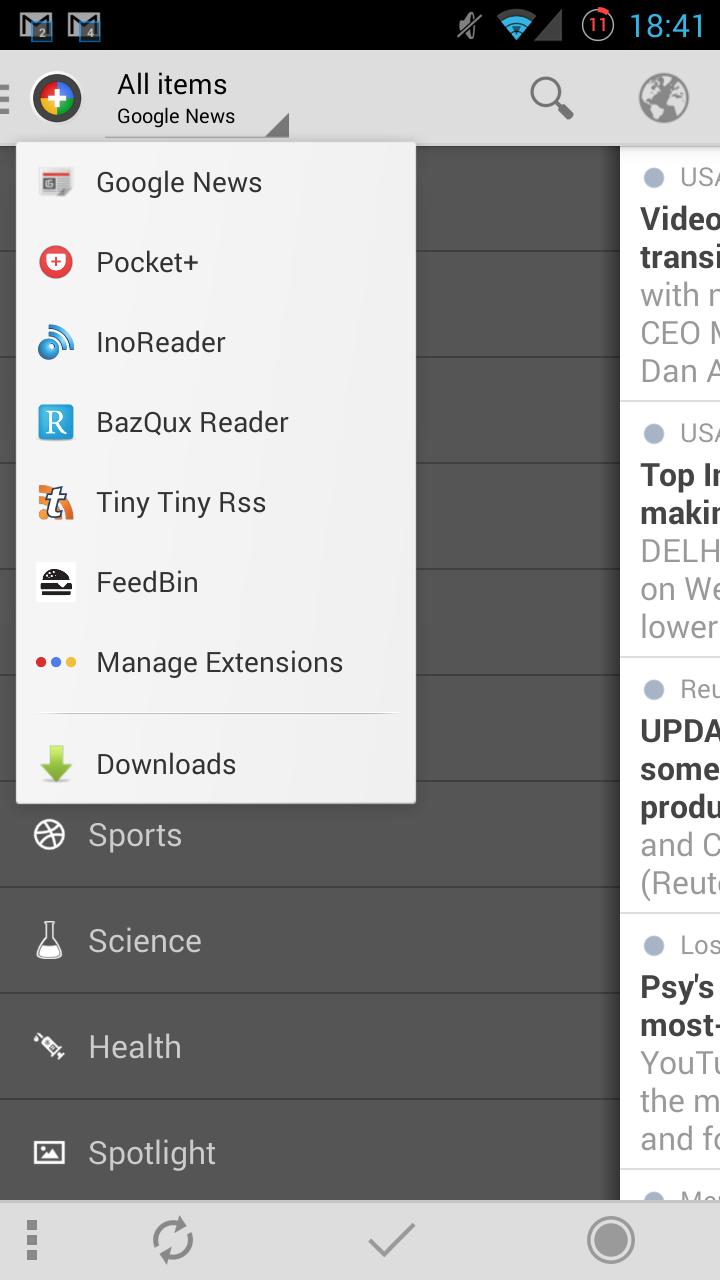Screen dimensions: 720x1280
Task: Choose FeedBin service entry
Action: 216,582
